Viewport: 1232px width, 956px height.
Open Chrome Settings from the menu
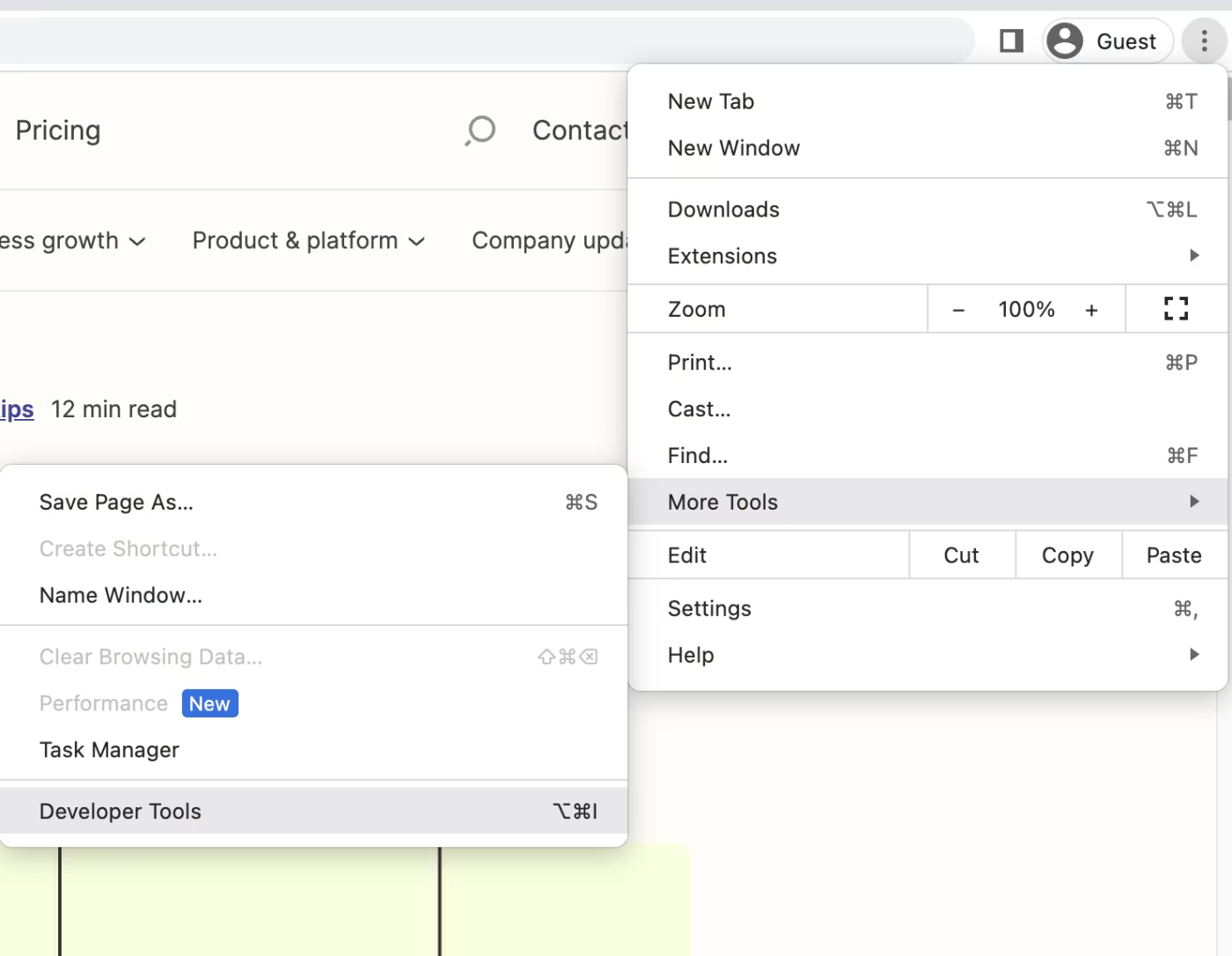(709, 607)
